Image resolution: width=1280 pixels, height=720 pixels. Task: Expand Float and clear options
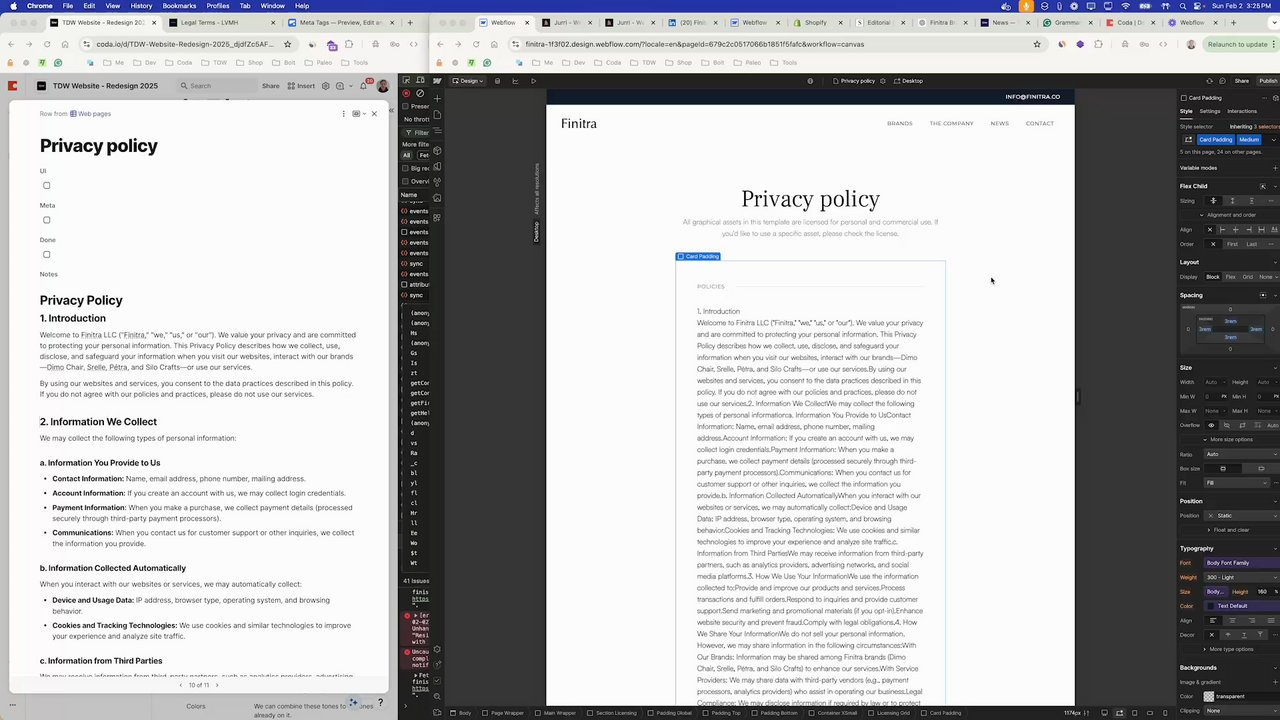click(1228, 530)
